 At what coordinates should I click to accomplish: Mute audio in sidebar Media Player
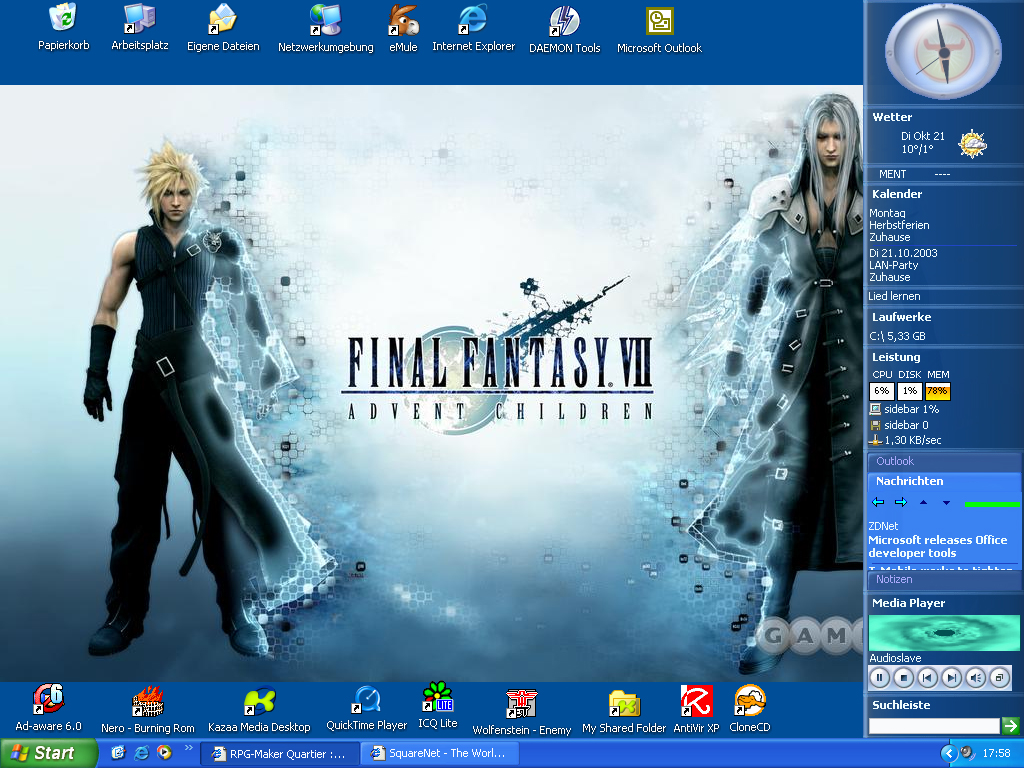click(976, 678)
